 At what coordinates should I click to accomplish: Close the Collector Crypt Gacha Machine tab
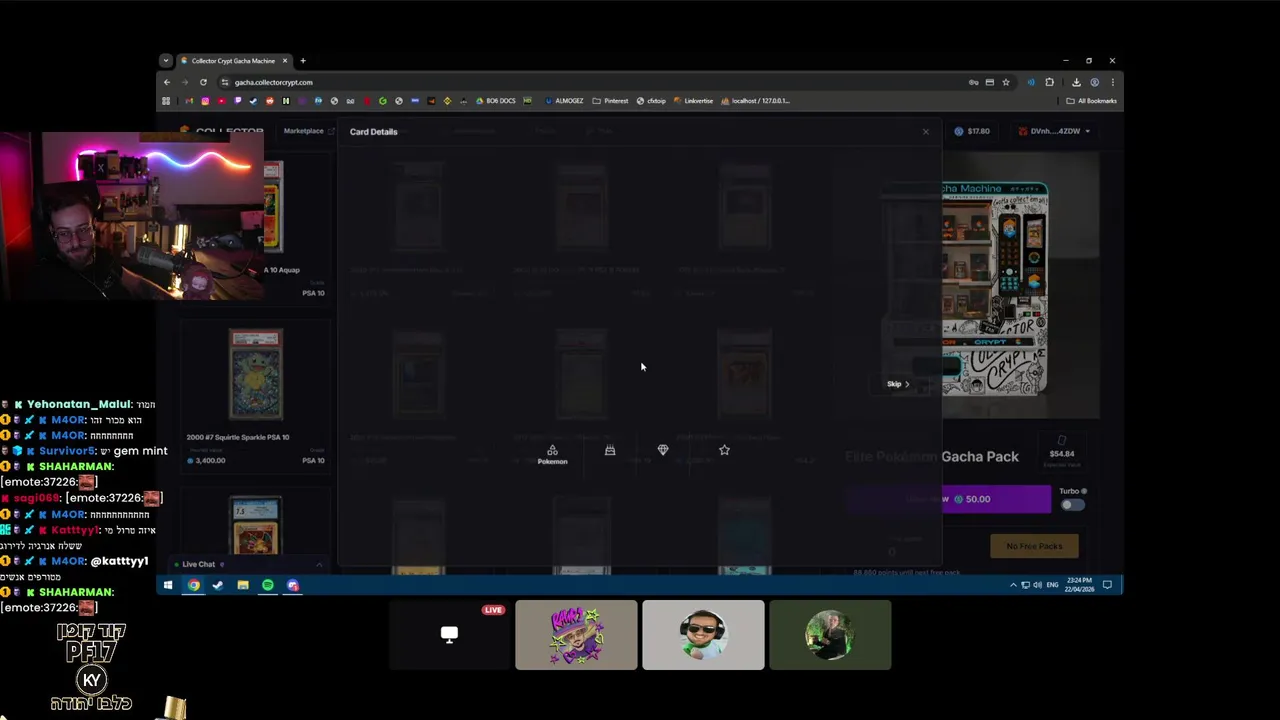pyautogui.click(x=285, y=61)
